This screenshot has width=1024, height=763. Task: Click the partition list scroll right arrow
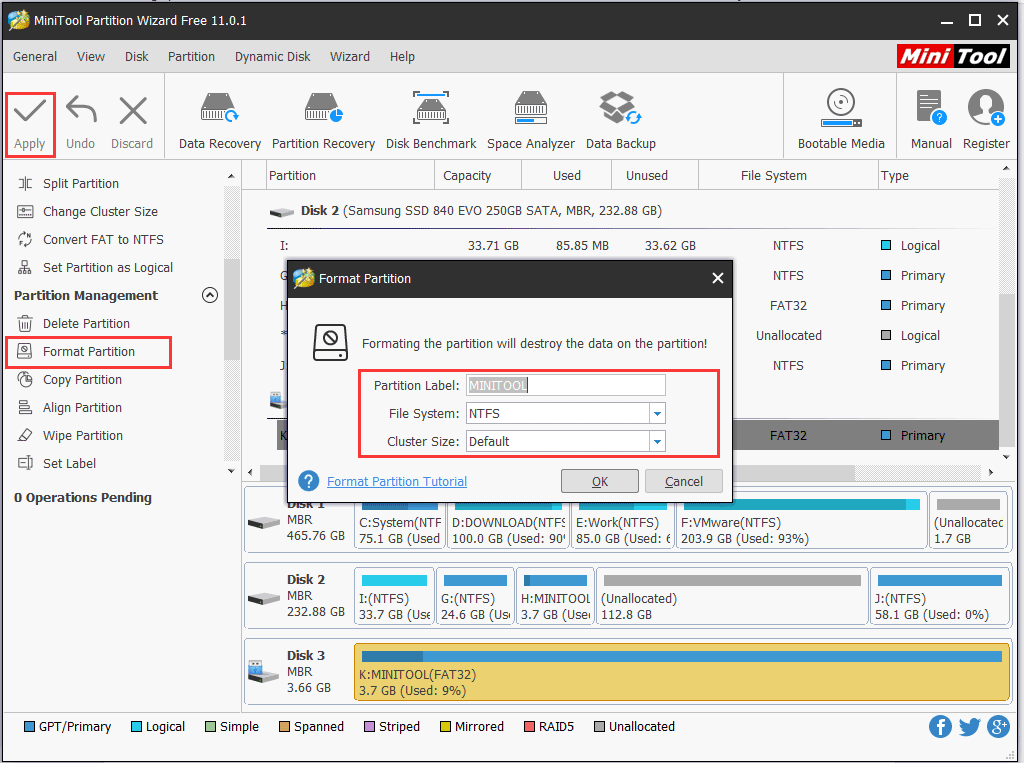(x=991, y=472)
